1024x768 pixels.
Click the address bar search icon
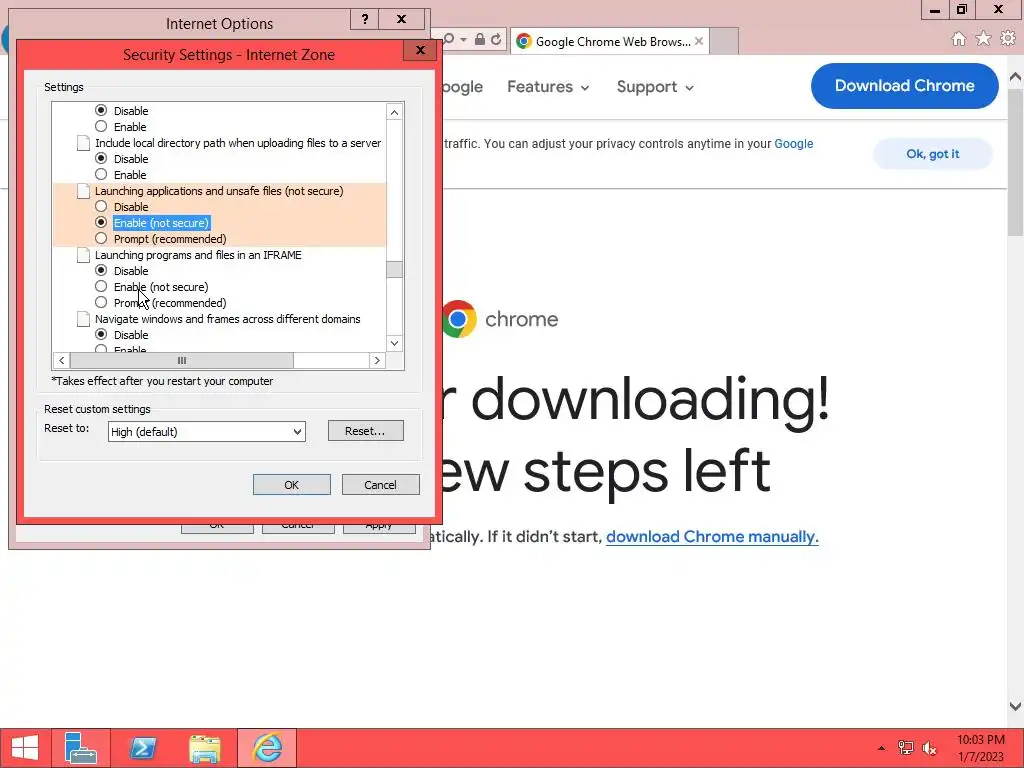(x=449, y=40)
